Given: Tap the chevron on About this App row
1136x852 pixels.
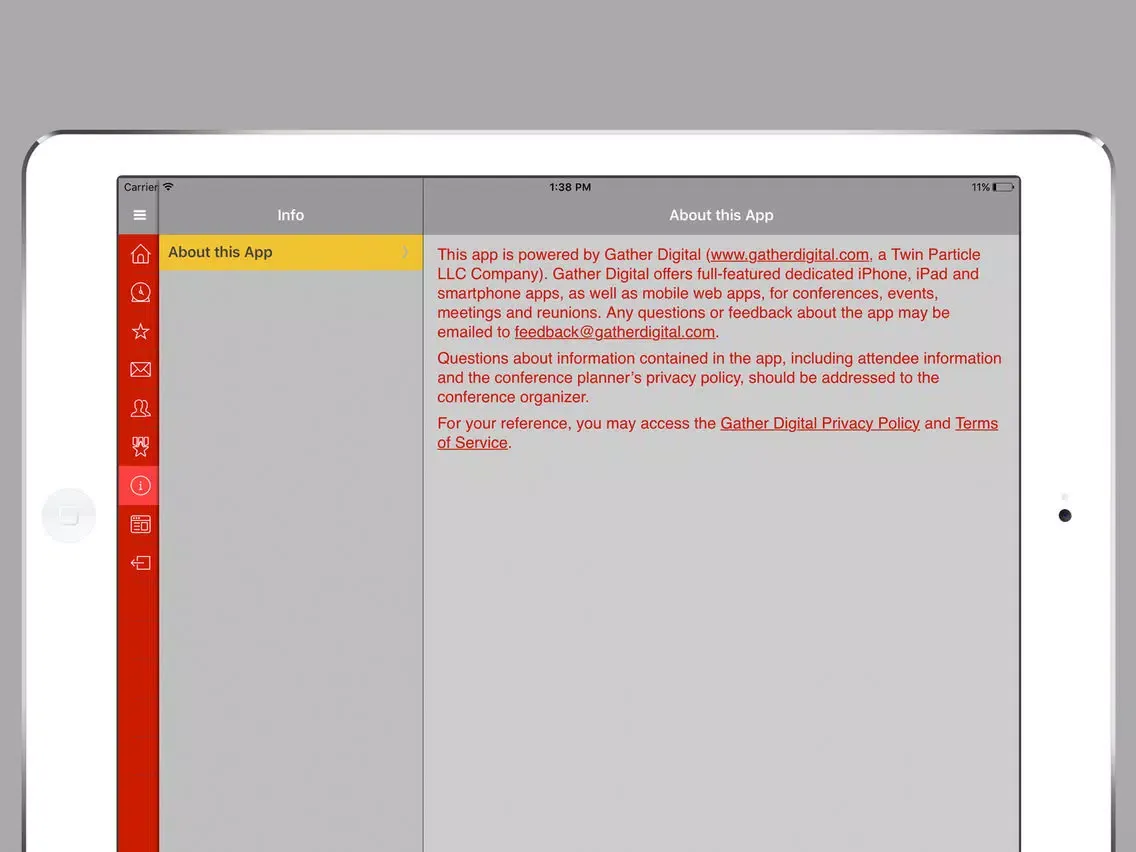Looking at the screenshot, I should tap(406, 252).
